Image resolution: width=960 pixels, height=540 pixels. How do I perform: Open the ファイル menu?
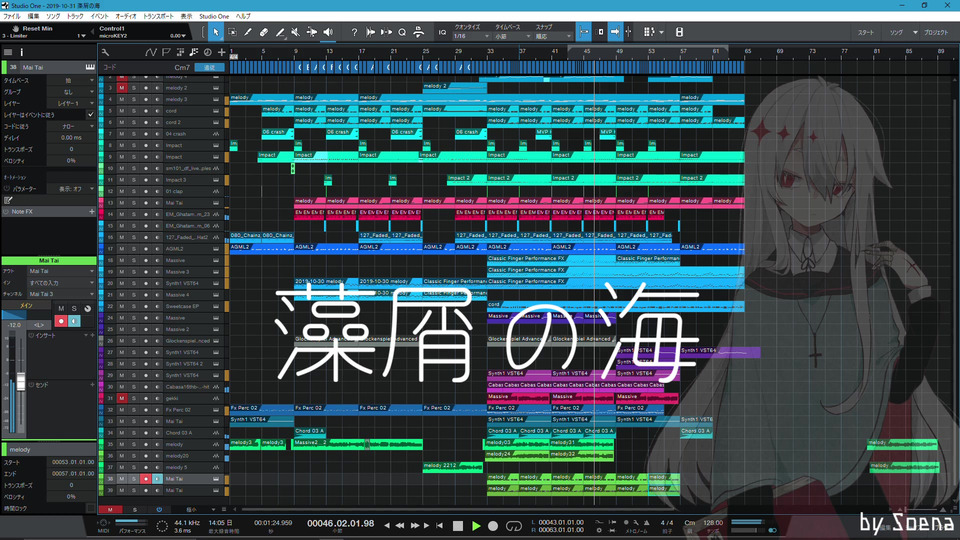[x=12, y=16]
